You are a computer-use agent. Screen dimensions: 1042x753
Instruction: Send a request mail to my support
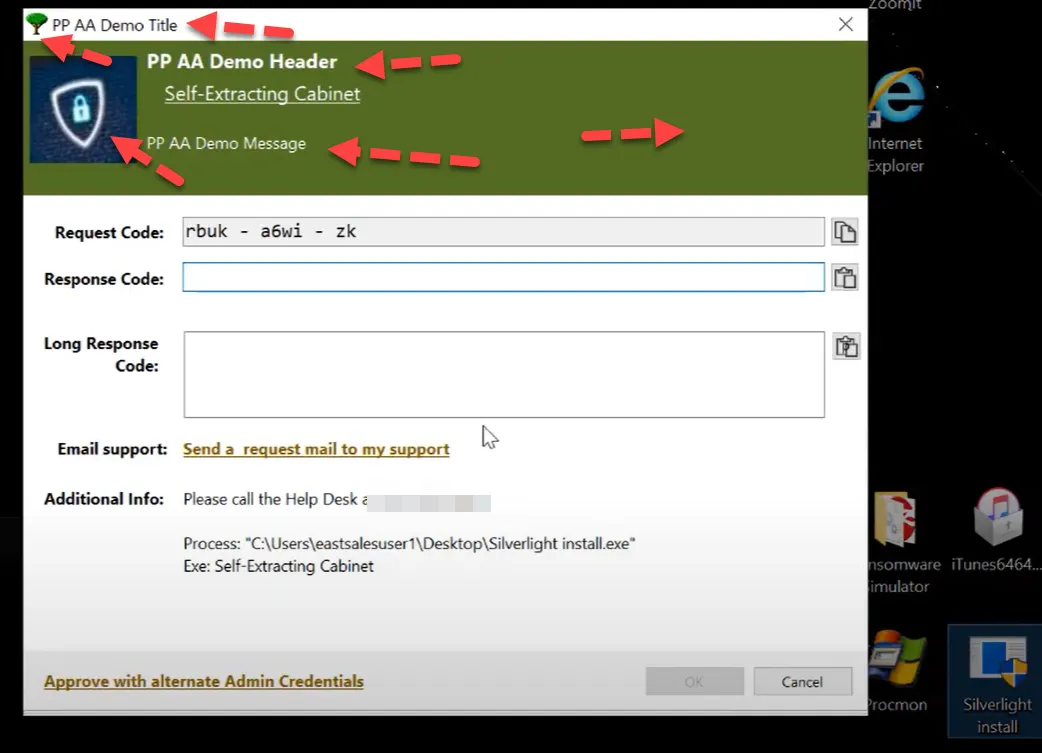point(316,448)
